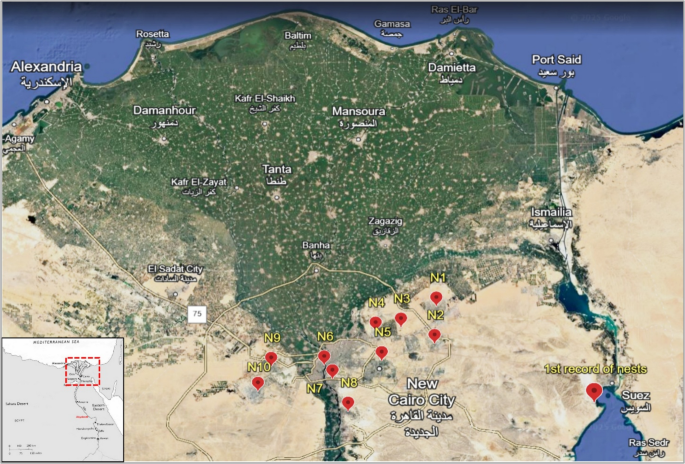This screenshot has width=685, height=464.
Task: Select the Rosetta place label
Action: 152,38
